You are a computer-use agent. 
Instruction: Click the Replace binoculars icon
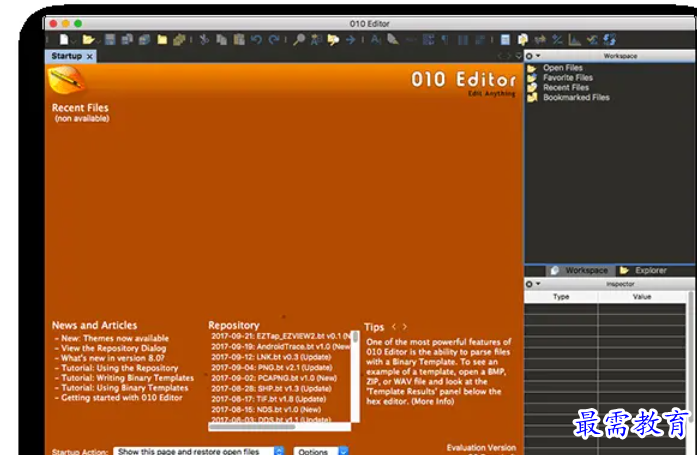(316, 40)
